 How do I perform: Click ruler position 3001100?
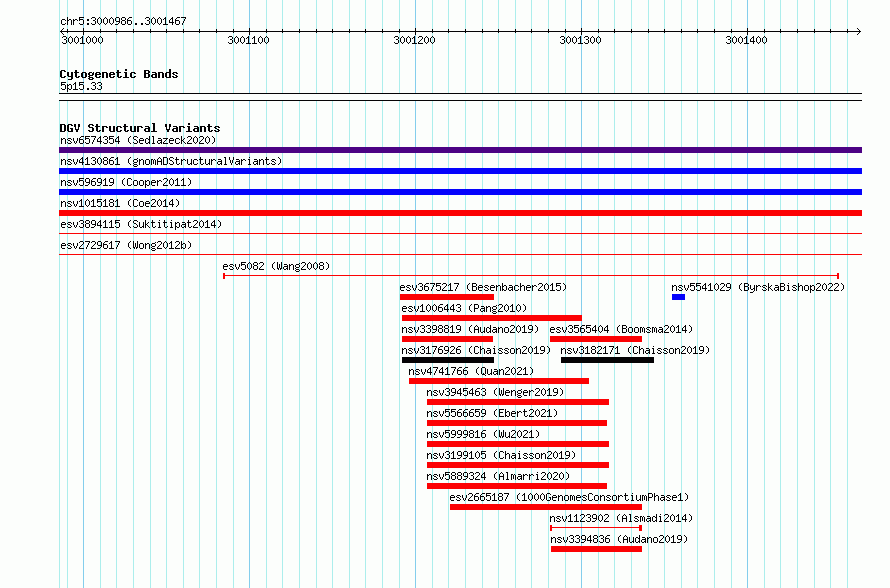(248, 40)
